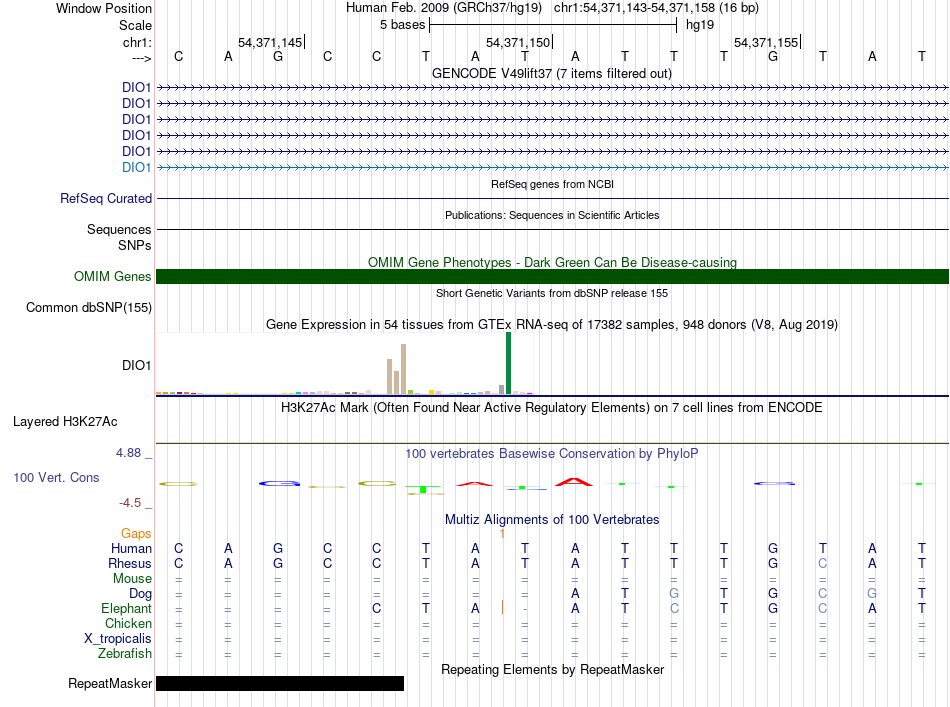
Task: Click the chr1:54,371,143-54,371,158 (16 bp) coordinates
Action: click(656, 8)
